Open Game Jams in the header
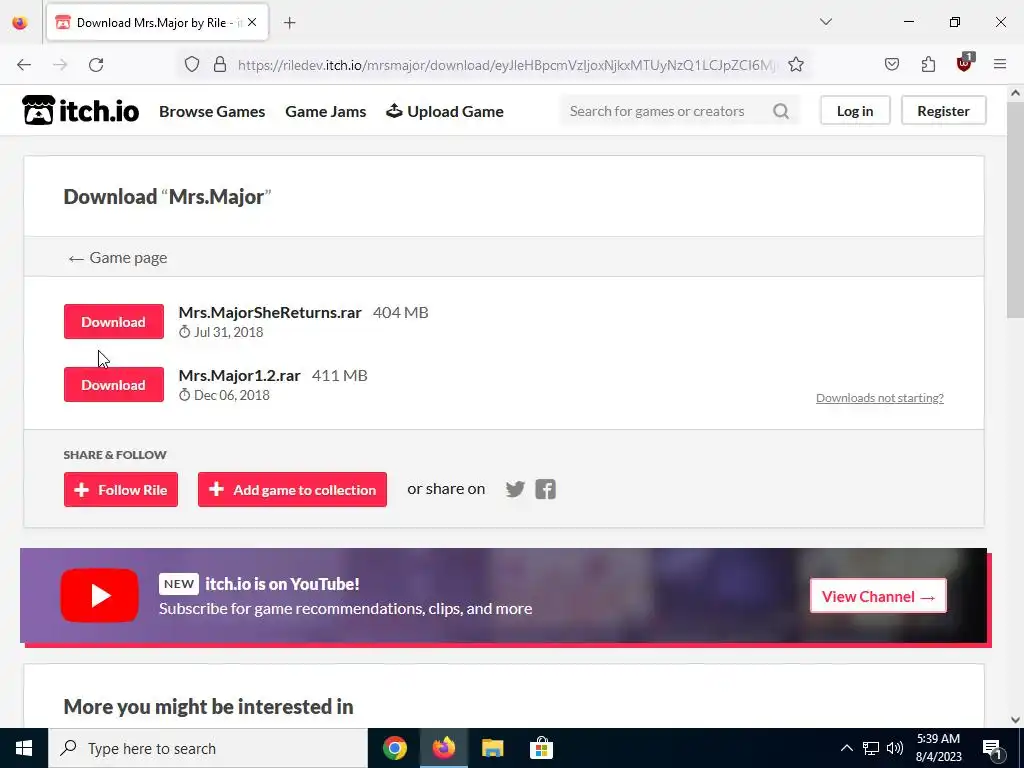The width and height of the screenshot is (1024, 768). coord(325,112)
